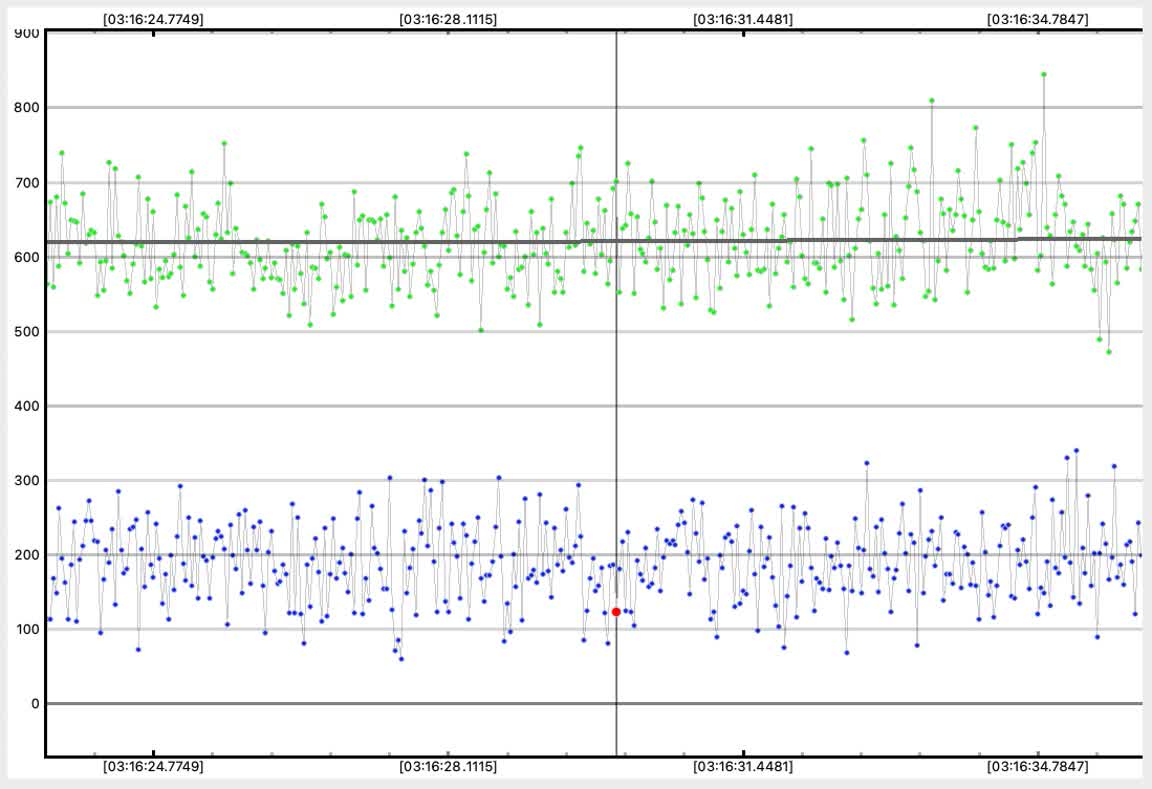Click the lowest green data point near 470

tap(1108, 352)
